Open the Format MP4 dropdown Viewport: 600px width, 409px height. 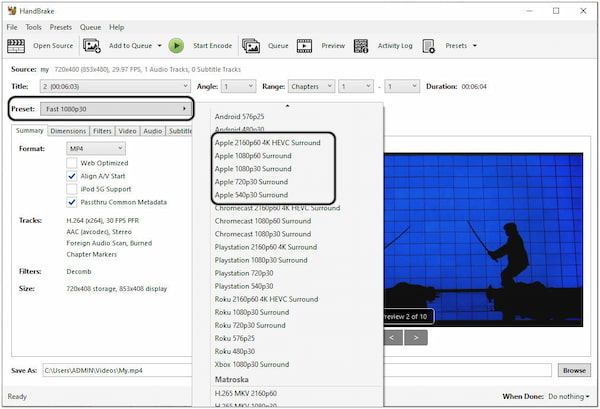[x=95, y=148]
